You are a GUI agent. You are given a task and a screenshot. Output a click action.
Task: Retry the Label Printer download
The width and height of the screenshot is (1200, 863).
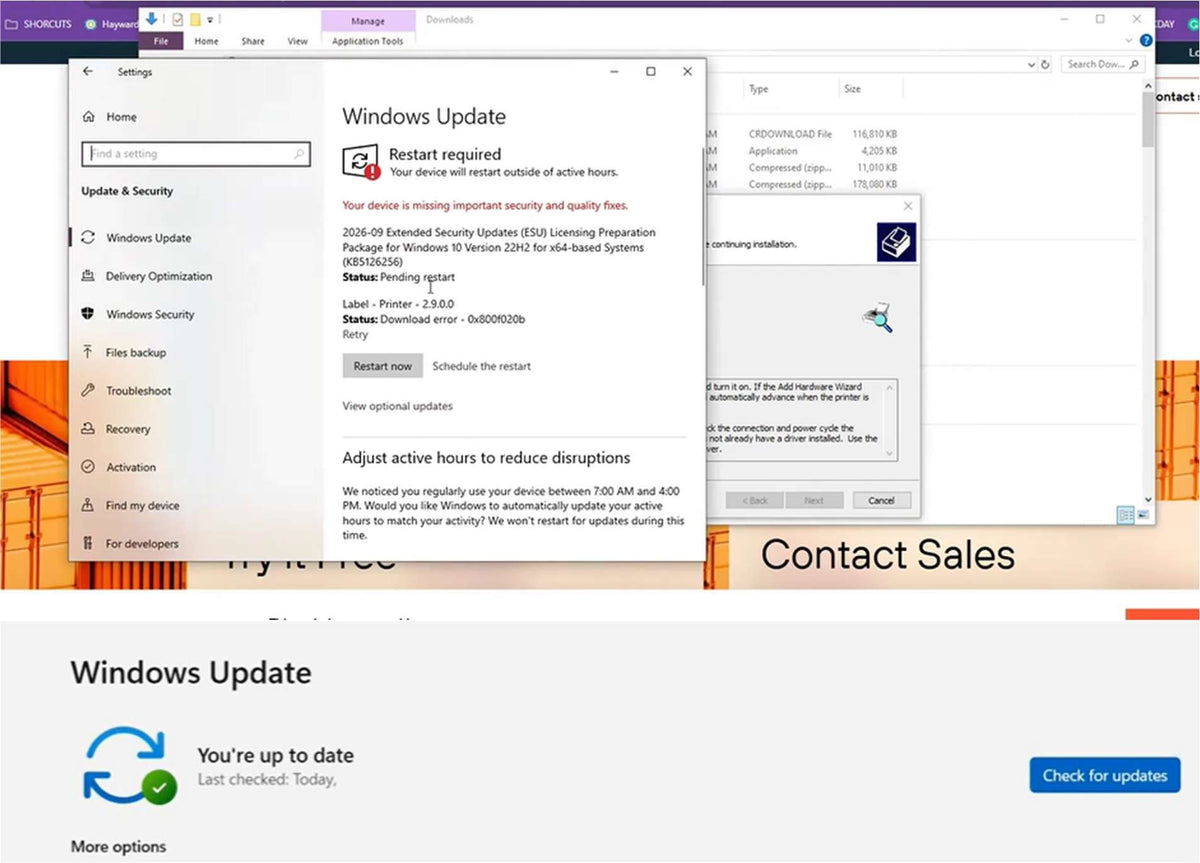point(355,335)
